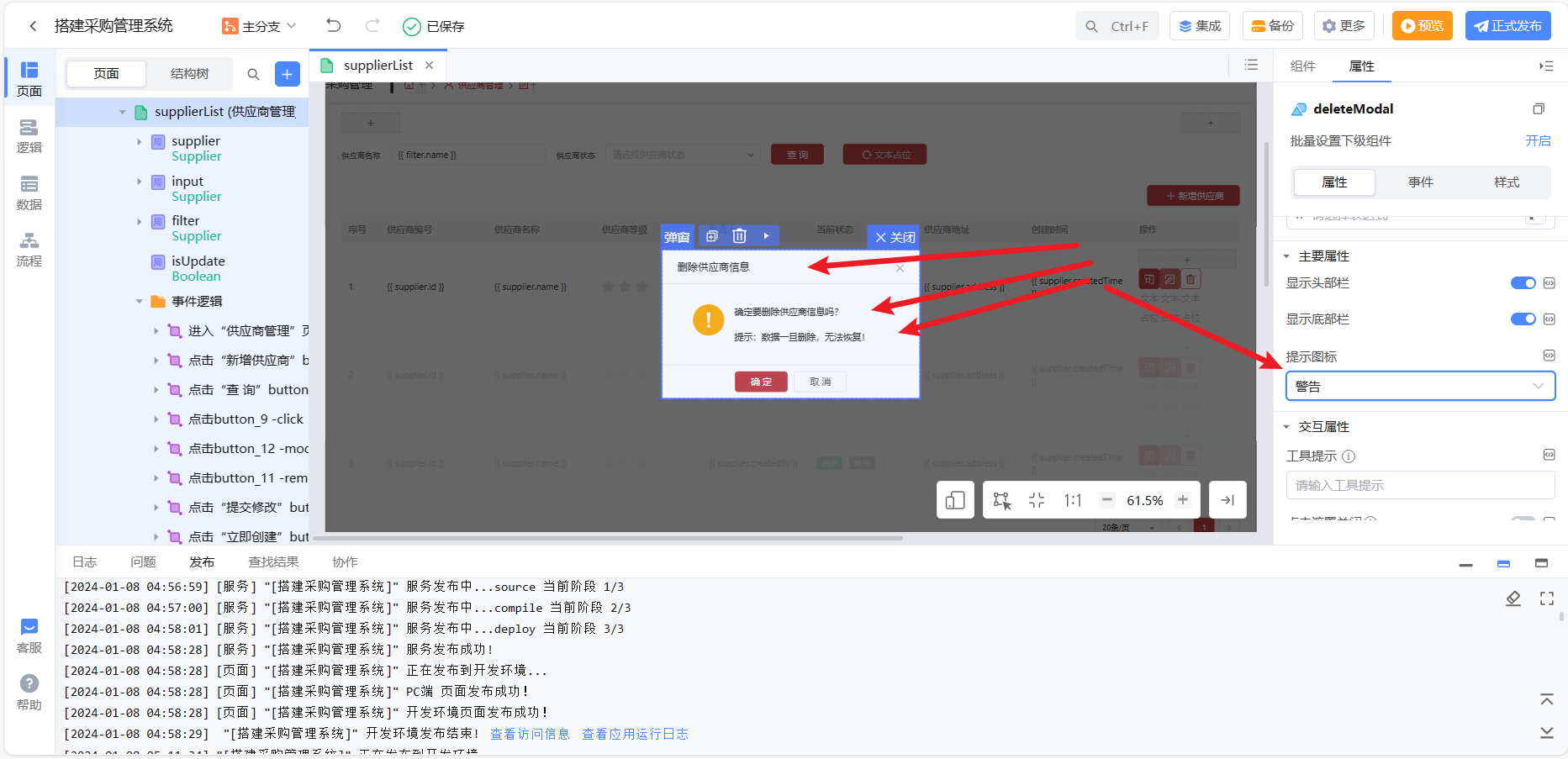Click the outline list icon above canvas
Image resolution: width=1568 pixels, height=759 pixels.
click(1251, 66)
